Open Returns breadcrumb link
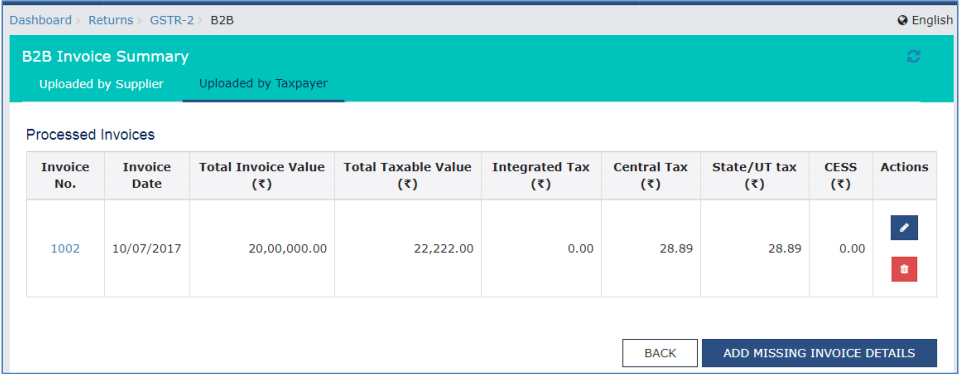 [x=111, y=20]
